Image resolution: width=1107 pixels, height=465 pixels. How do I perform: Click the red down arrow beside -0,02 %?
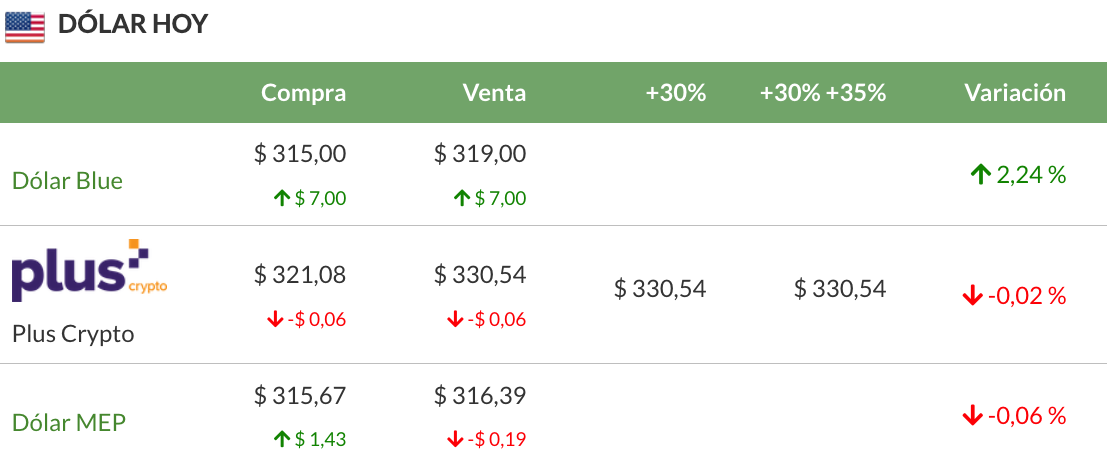971,296
